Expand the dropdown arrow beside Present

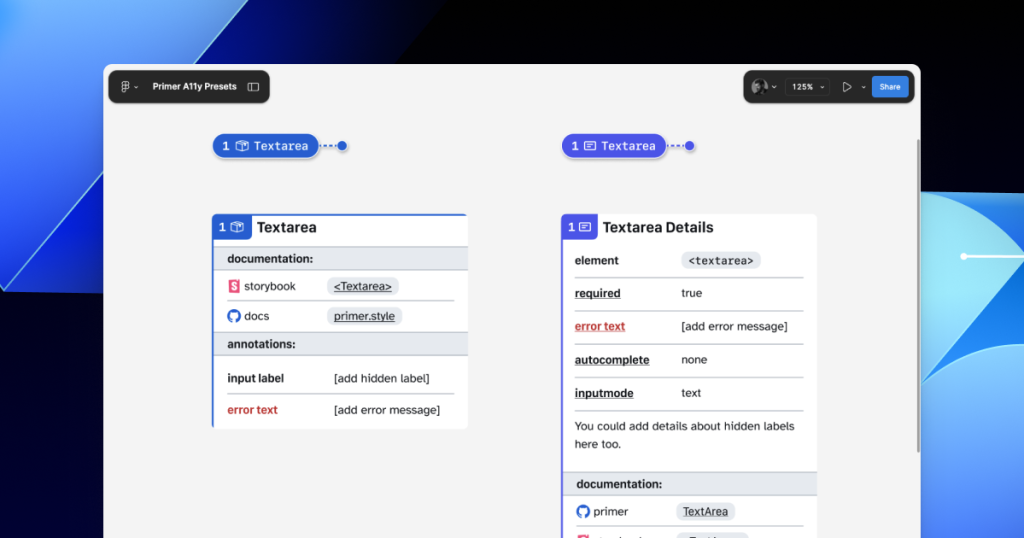[863, 87]
